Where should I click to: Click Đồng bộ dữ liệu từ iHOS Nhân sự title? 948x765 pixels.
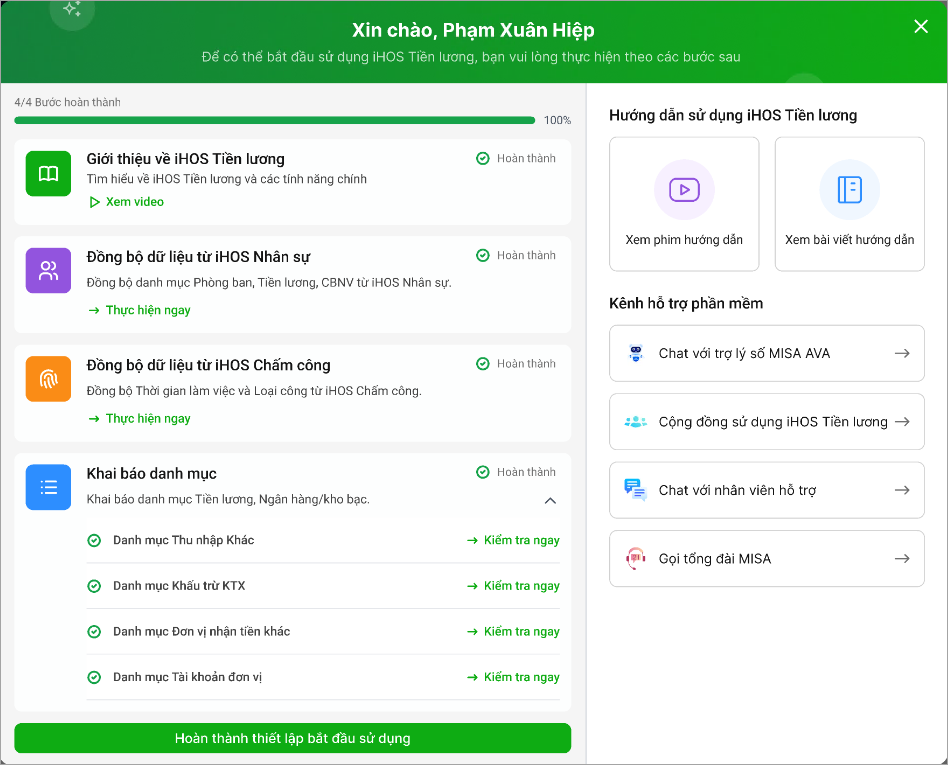point(198,257)
